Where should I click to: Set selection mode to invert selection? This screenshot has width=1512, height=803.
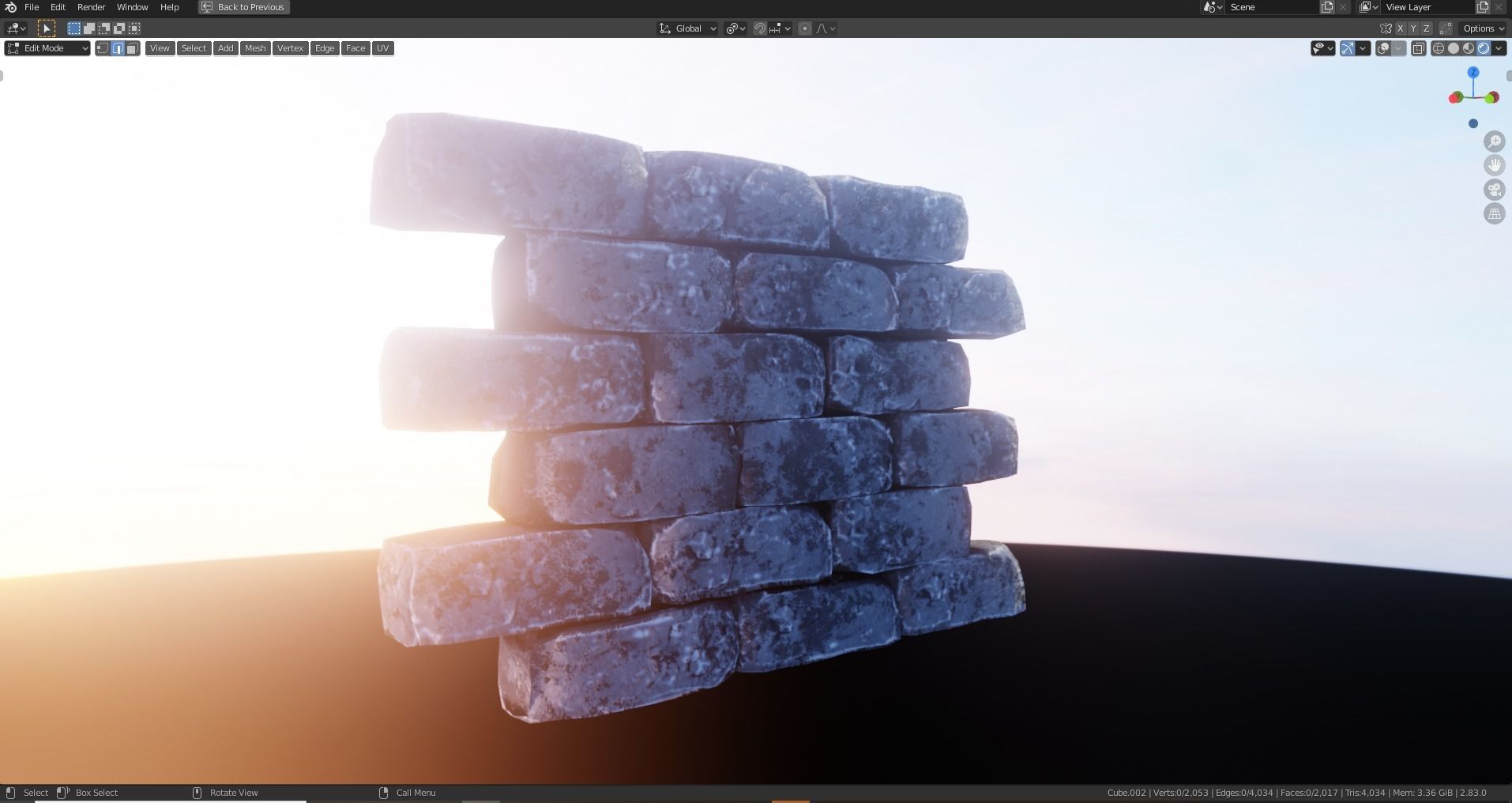coord(119,28)
